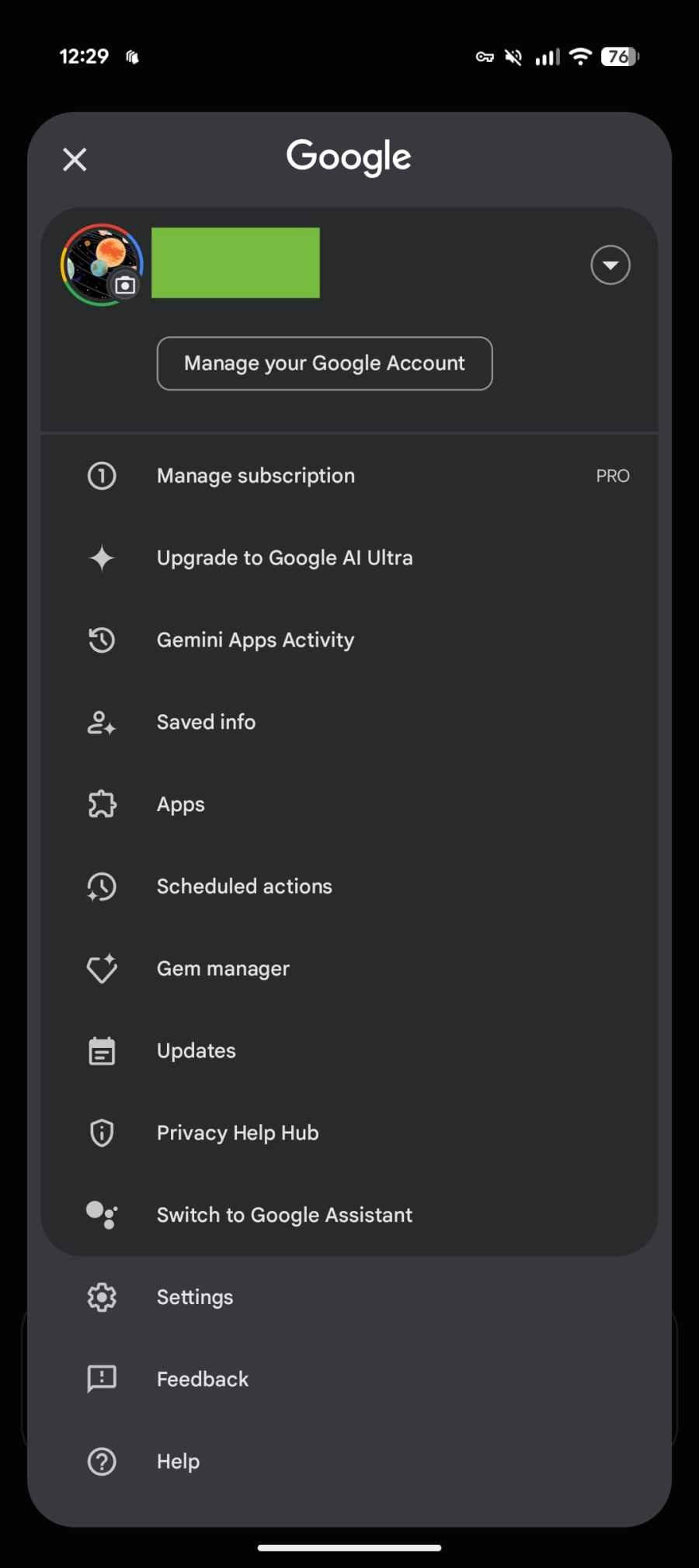
Task: Tap the profile avatar picture
Action: pos(102,265)
